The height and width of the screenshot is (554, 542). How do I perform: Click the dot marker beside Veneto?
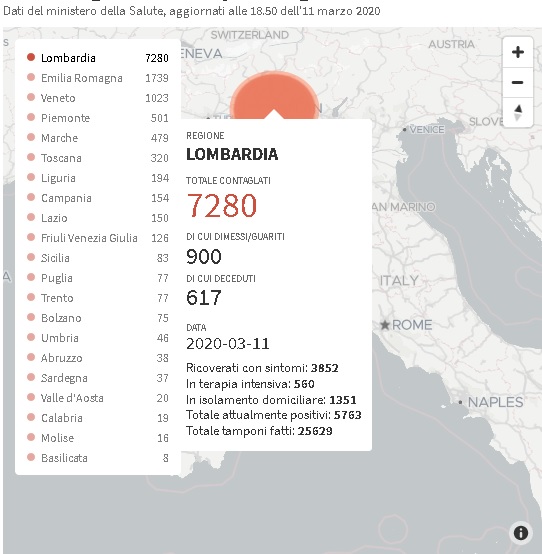click(31, 97)
